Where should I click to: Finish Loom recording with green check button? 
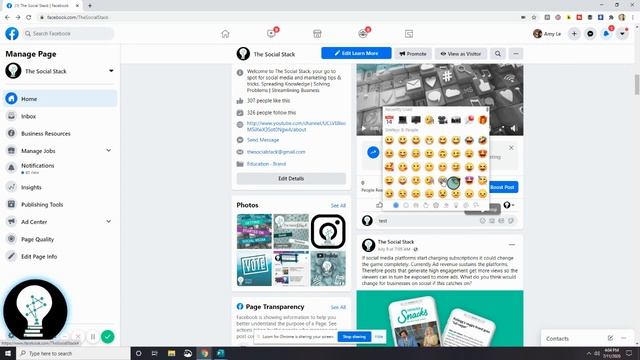(x=108, y=337)
